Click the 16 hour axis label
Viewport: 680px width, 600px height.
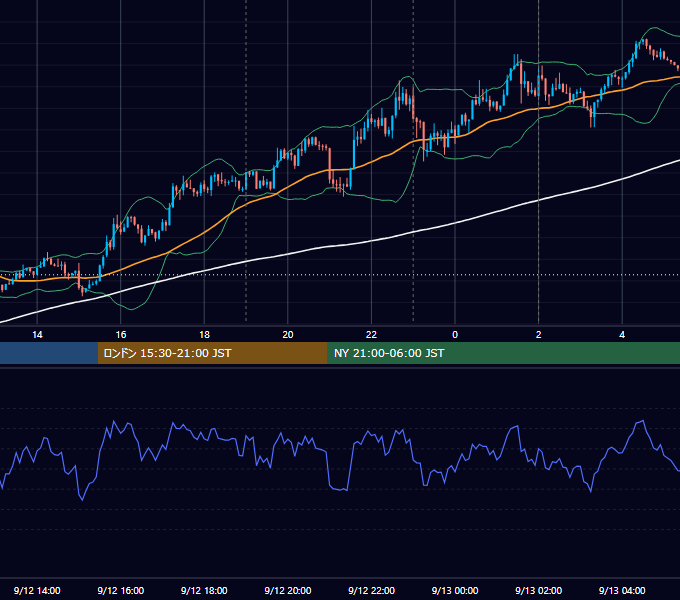pos(121,335)
